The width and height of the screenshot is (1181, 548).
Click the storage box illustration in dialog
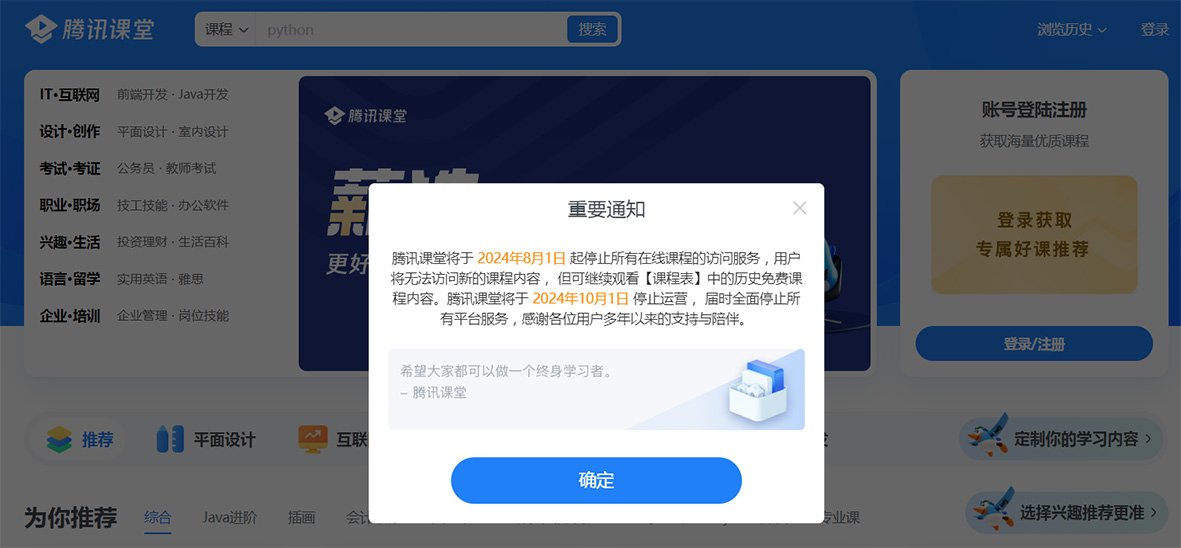pos(758,390)
